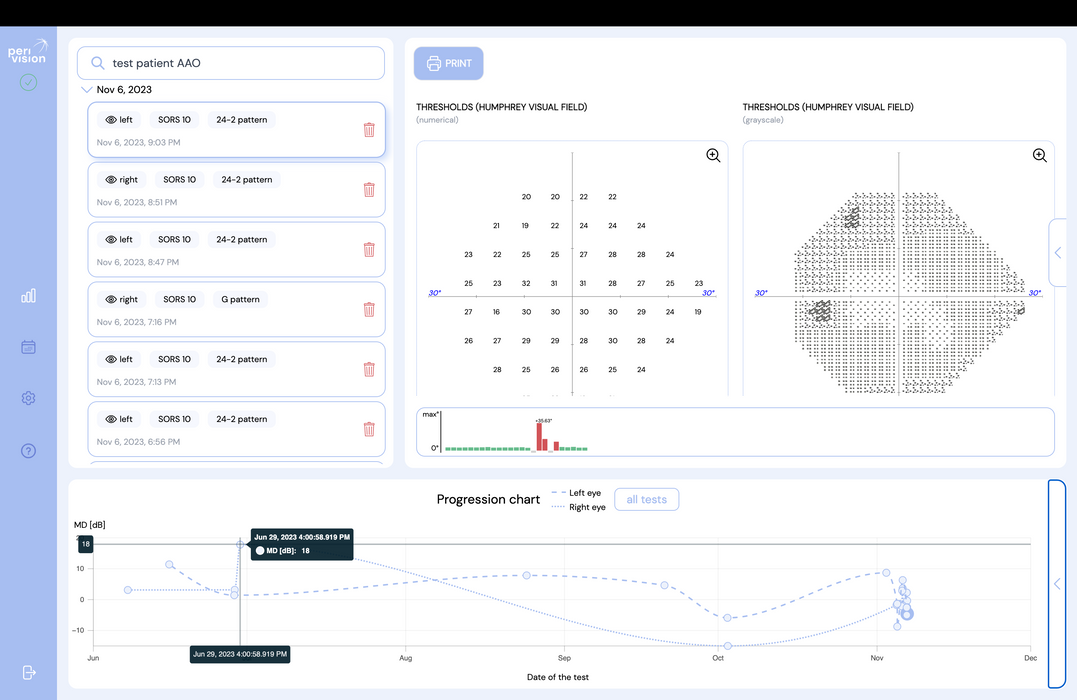Zoom into the numerical thresholds chart
The image size is (1077, 700).
tap(713, 156)
